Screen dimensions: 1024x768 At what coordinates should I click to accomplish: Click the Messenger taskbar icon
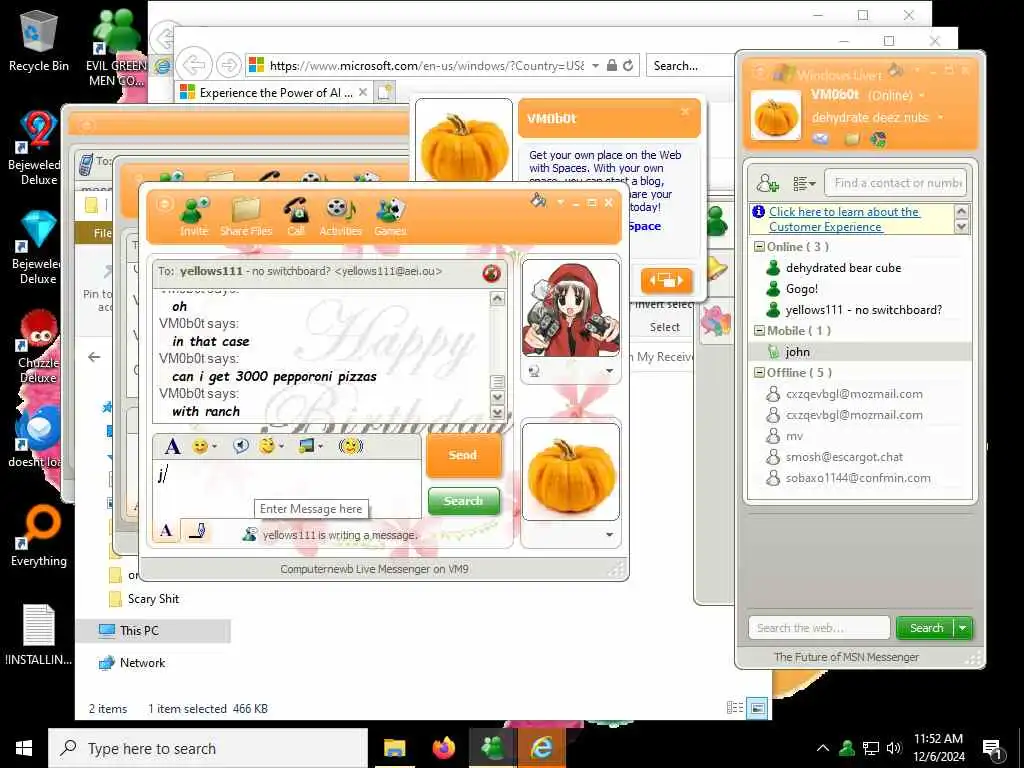pyautogui.click(x=492, y=748)
